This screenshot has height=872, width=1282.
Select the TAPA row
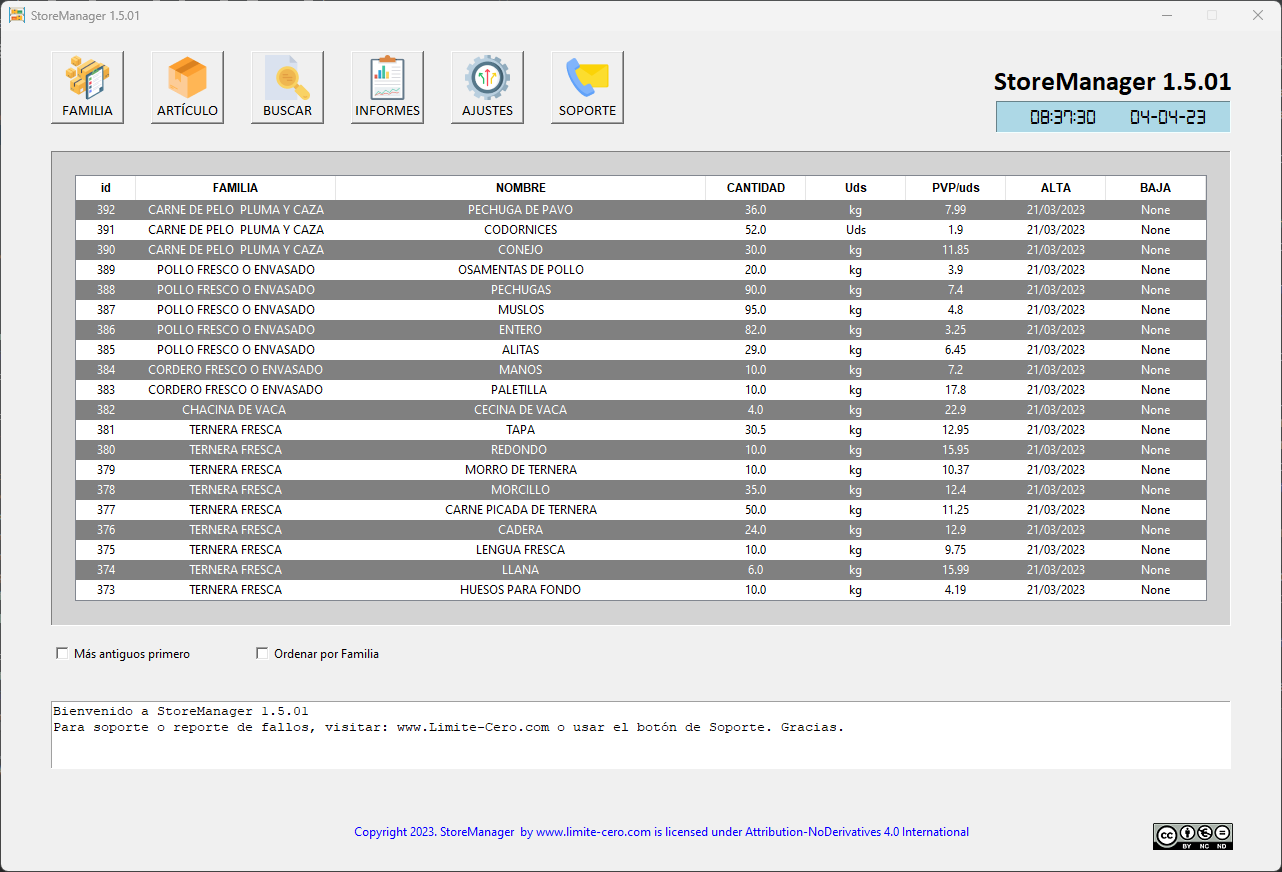pyautogui.click(x=641, y=430)
